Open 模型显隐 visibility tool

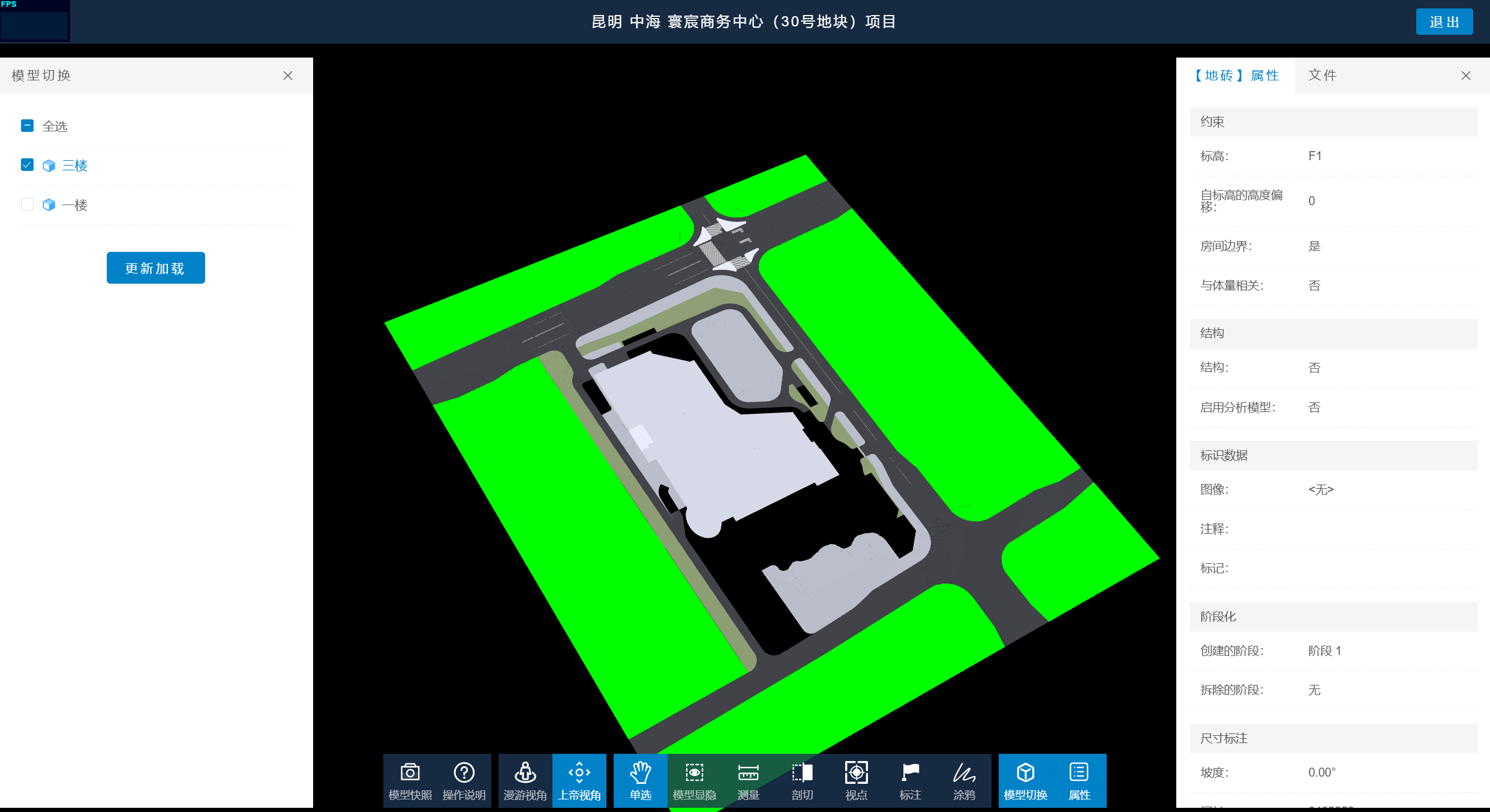(695, 781)
